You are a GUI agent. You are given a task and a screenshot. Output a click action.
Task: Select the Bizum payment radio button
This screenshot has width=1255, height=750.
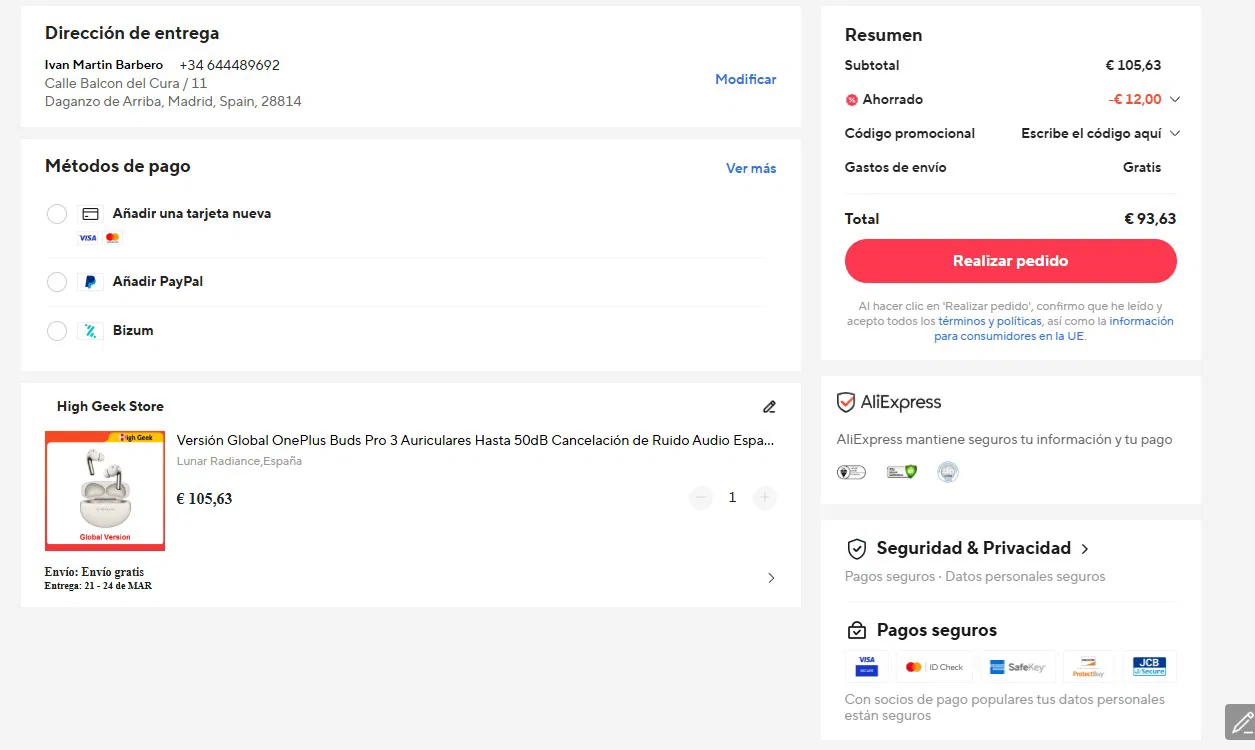click(57, 331)
